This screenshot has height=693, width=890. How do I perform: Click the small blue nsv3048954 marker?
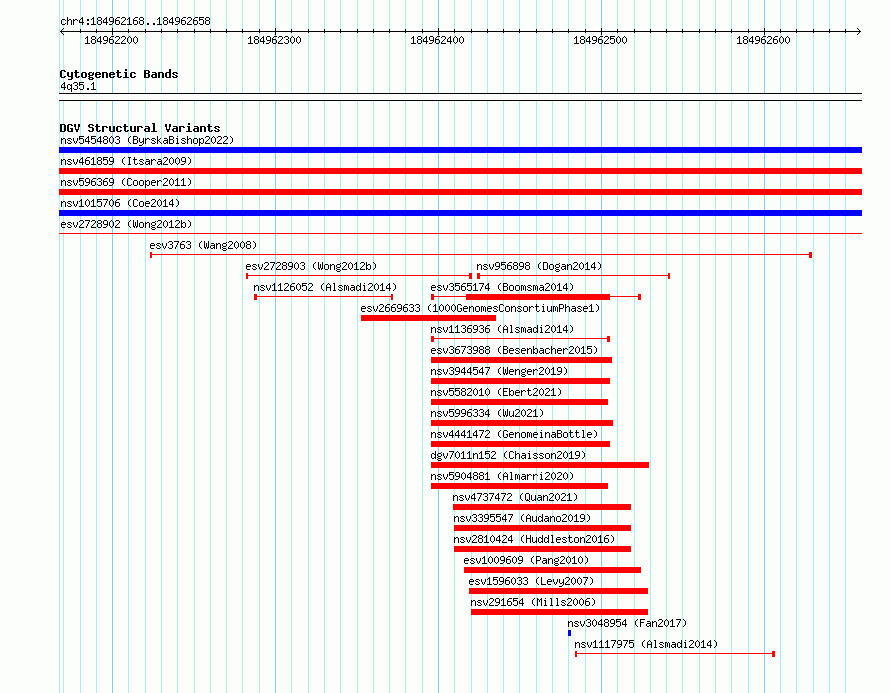tap(569, 633)
